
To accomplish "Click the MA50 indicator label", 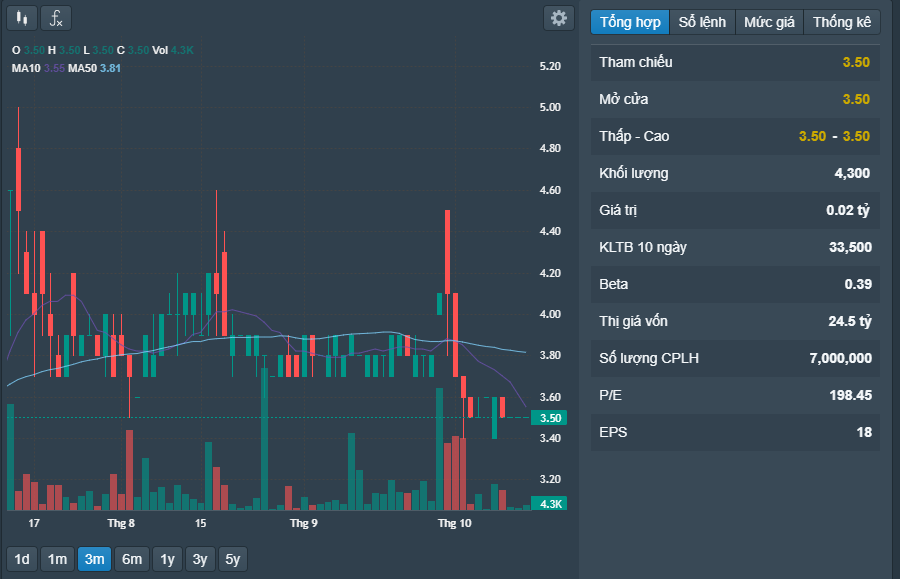I will point(82,68).
